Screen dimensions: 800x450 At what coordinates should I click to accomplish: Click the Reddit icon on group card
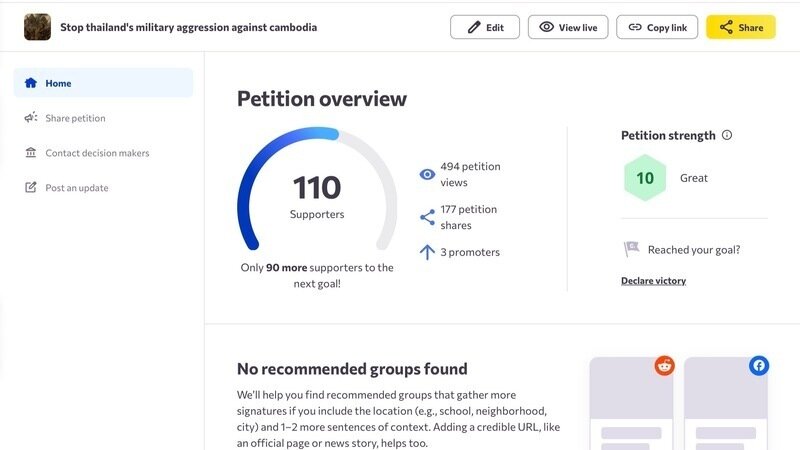click(664, 366)
